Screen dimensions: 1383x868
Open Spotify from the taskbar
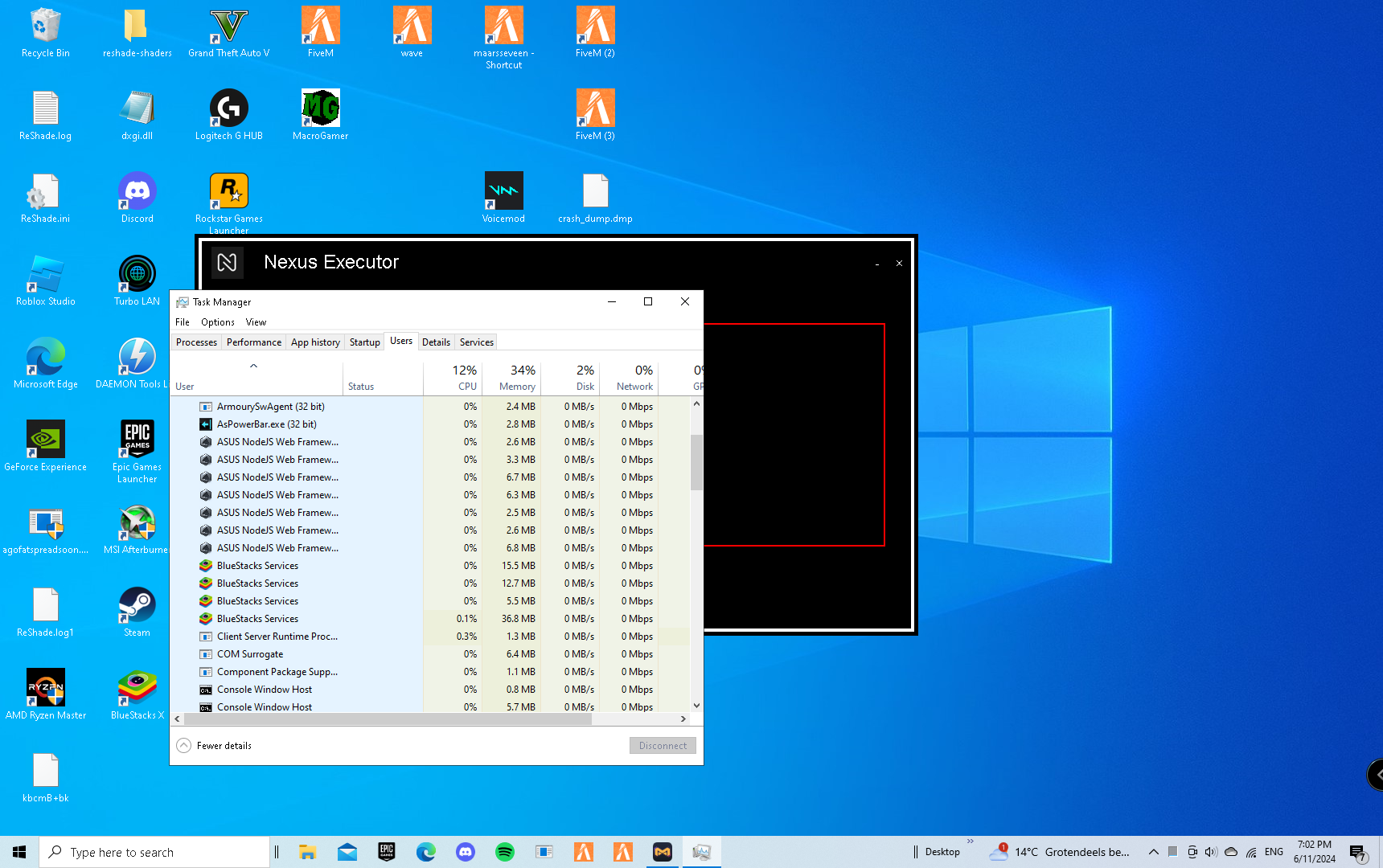(504, 852)
